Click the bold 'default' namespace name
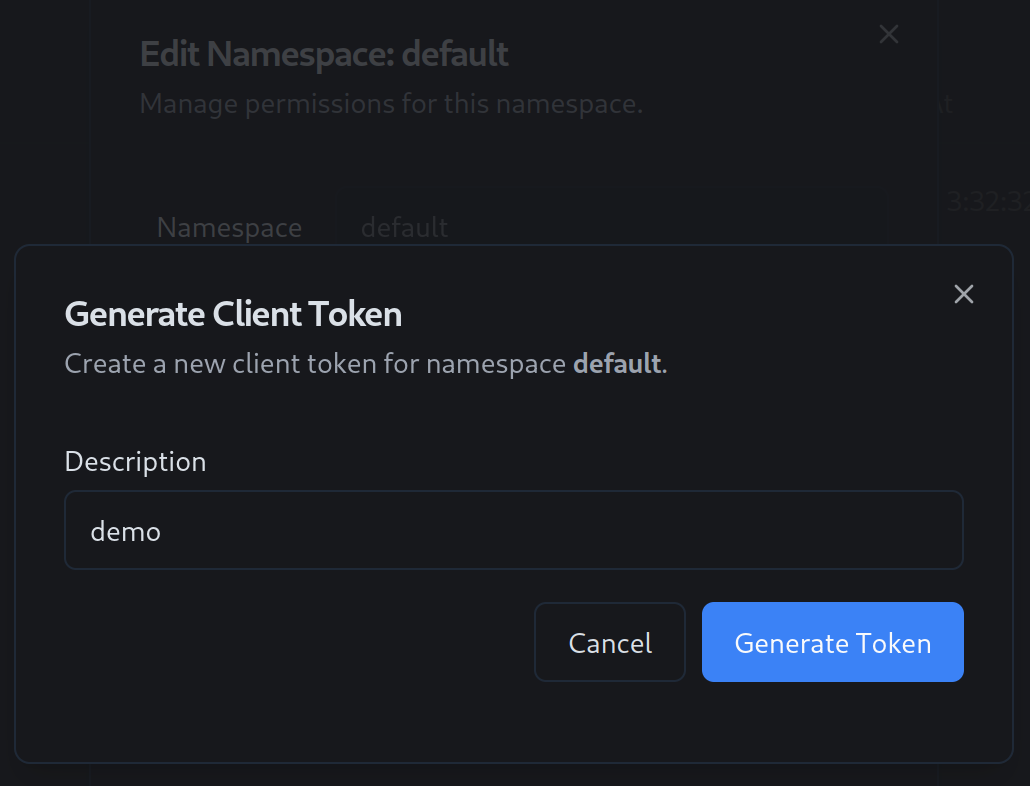Screen dimensions: 1030x786 coord(616,363)
